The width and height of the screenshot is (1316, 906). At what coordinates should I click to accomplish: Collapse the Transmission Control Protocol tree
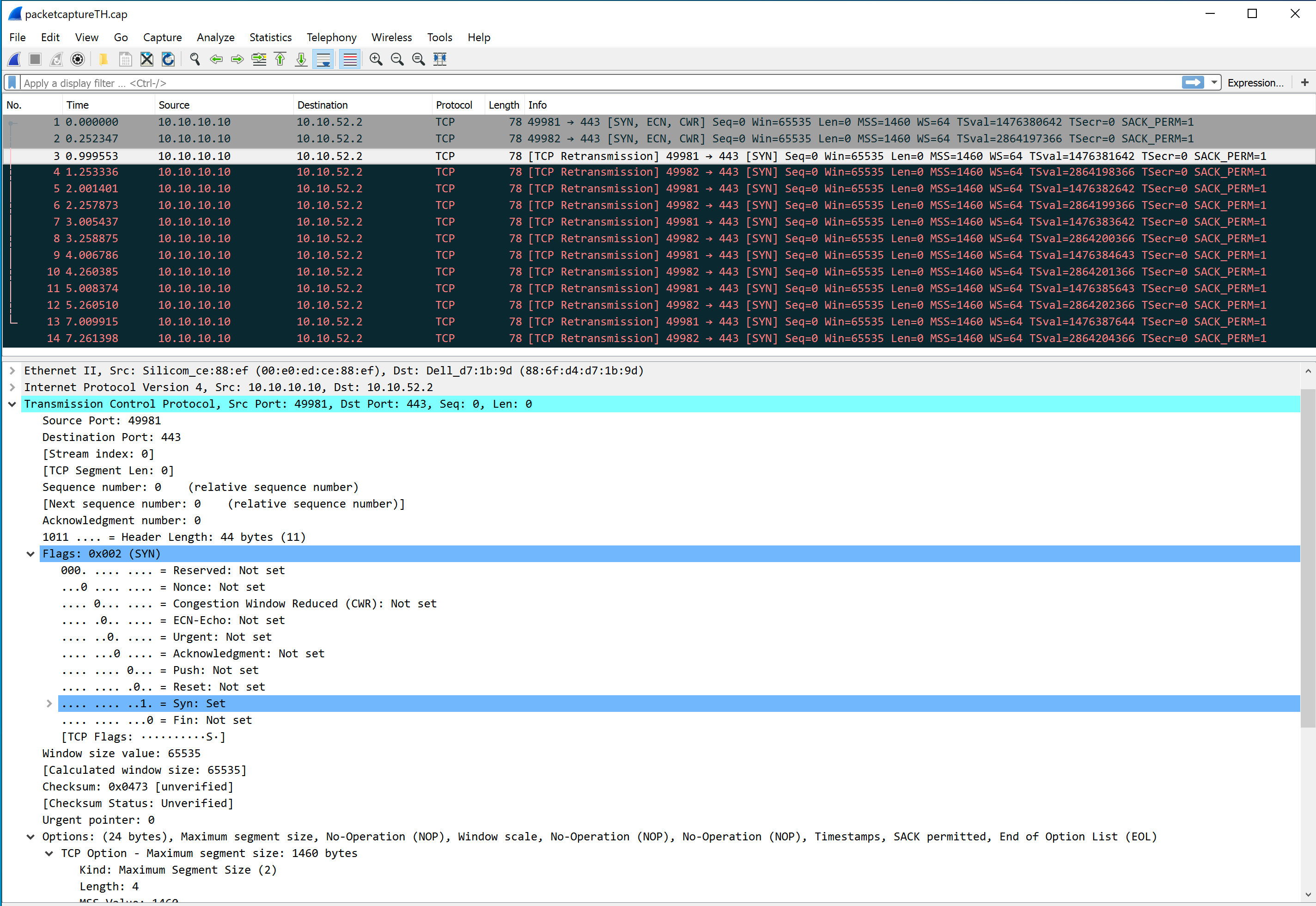click(x=12, y=404)
